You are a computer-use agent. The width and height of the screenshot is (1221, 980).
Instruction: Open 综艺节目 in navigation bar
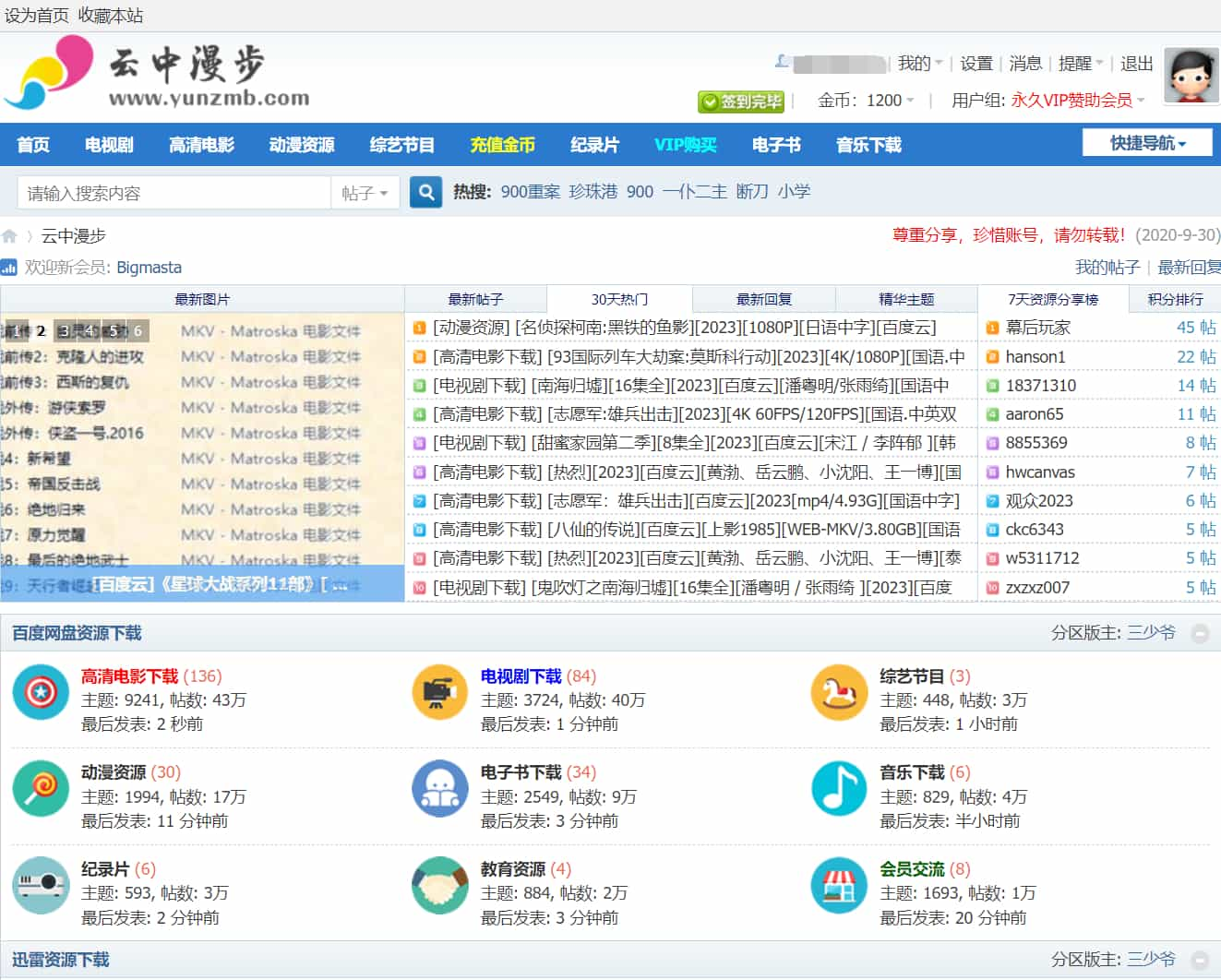(401, 145)
